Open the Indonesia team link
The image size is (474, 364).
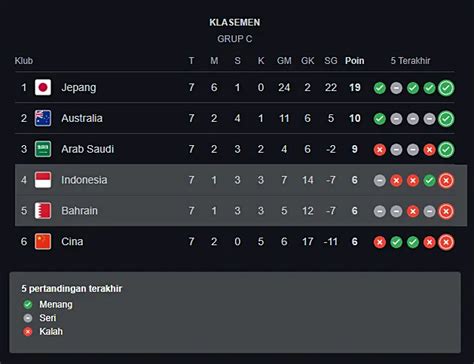[84, 180]
